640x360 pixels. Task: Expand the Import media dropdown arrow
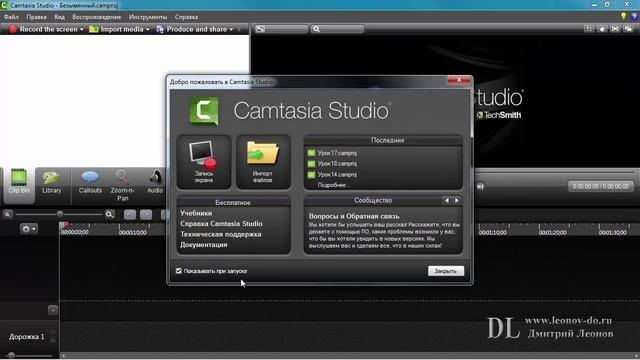[x=148, y=29]
